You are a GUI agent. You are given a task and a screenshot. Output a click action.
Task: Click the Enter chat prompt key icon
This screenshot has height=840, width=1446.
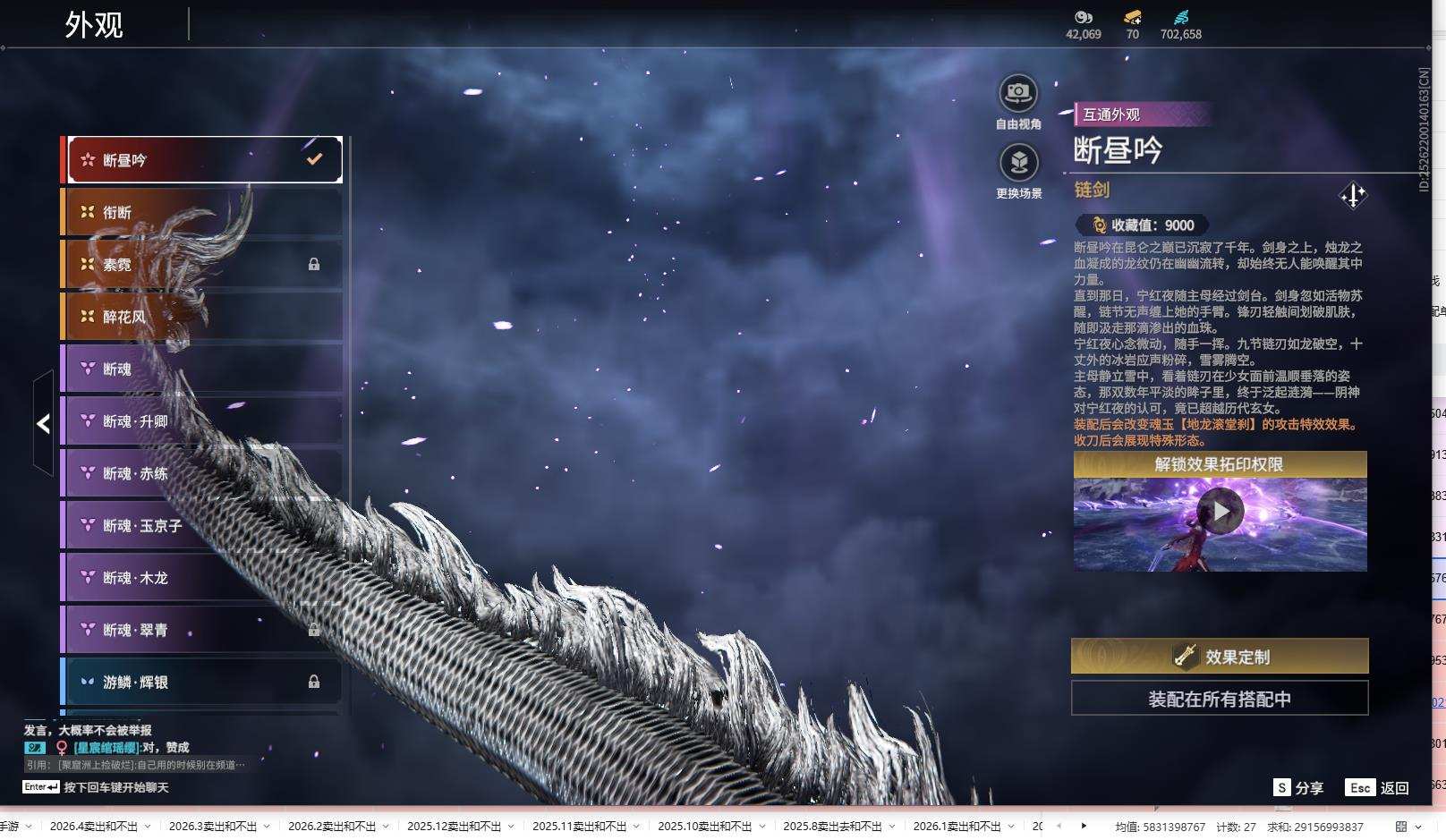pyautogui.click(x=41, y=787)
